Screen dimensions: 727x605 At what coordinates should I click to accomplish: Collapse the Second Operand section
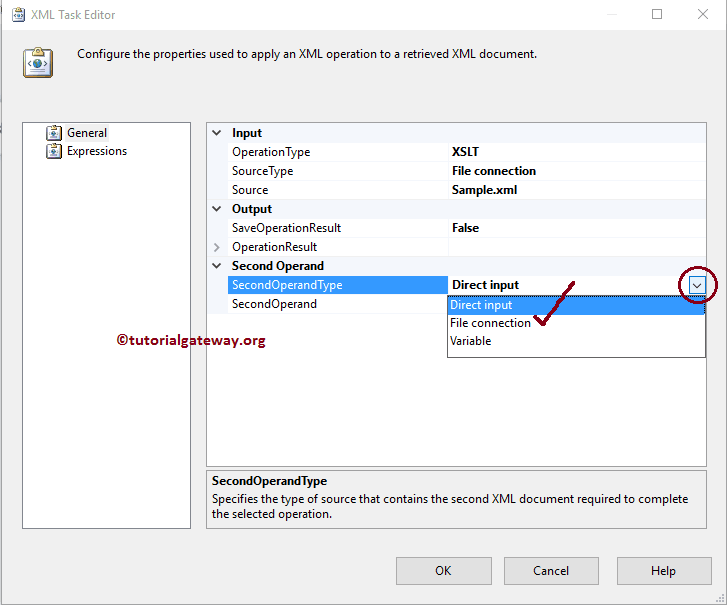(217, 266)
